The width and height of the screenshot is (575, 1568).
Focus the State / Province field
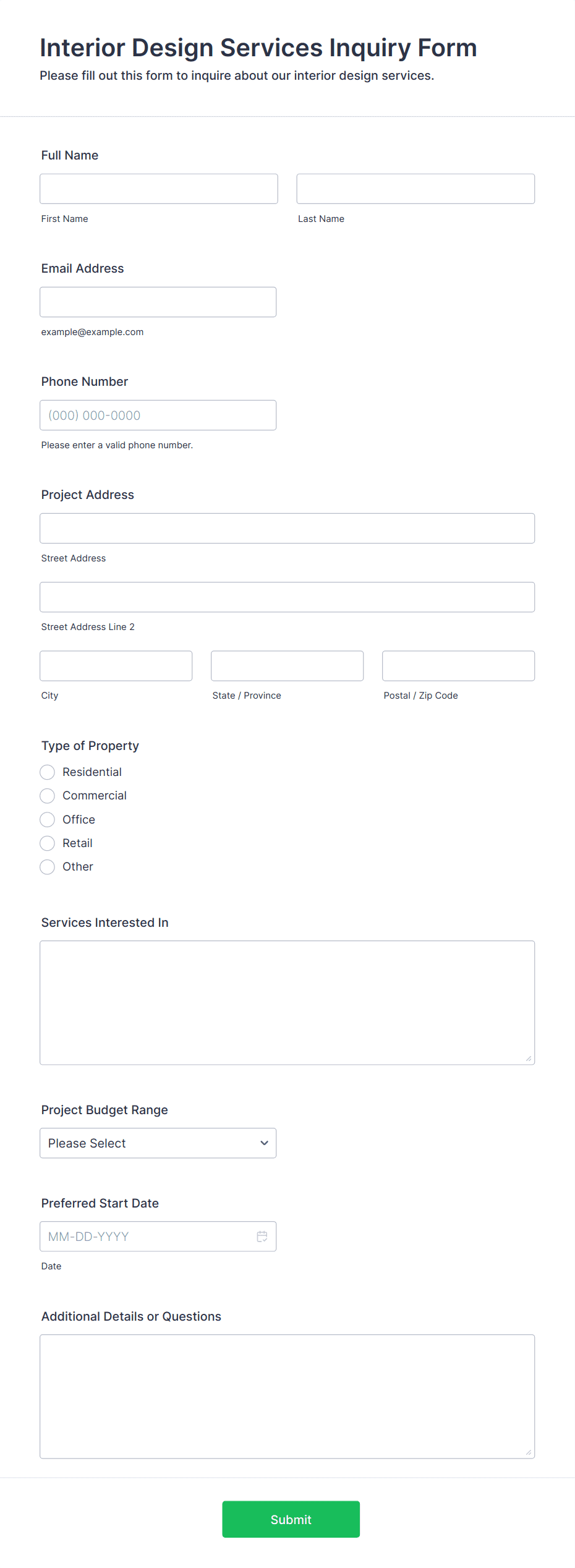coord(287,666)
